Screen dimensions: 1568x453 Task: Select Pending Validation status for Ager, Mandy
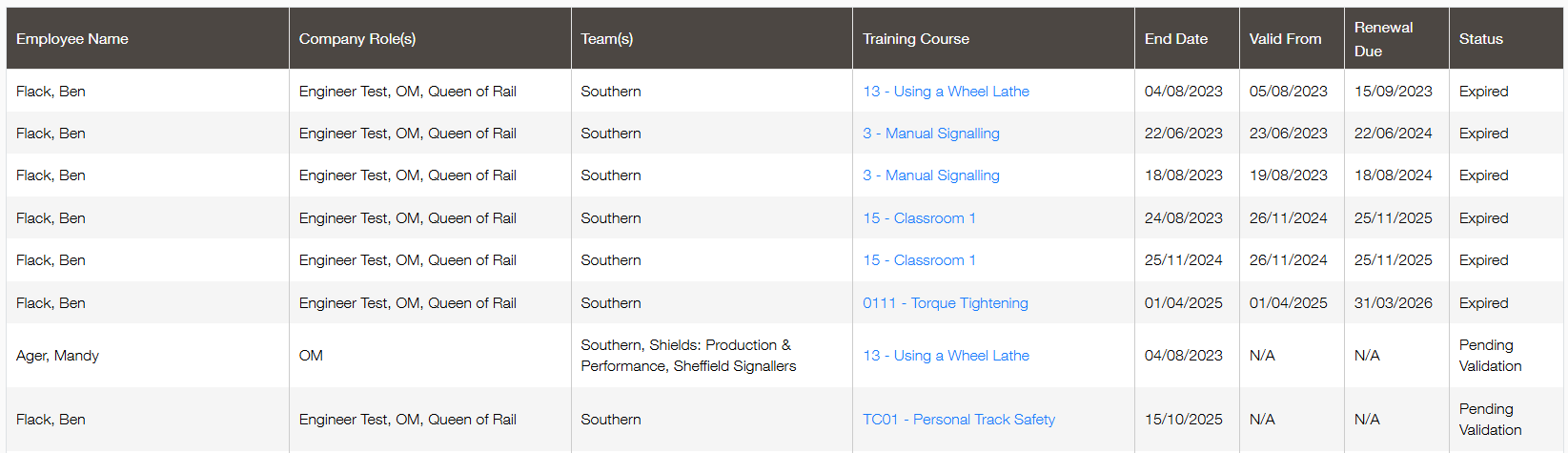point(1490,356)
